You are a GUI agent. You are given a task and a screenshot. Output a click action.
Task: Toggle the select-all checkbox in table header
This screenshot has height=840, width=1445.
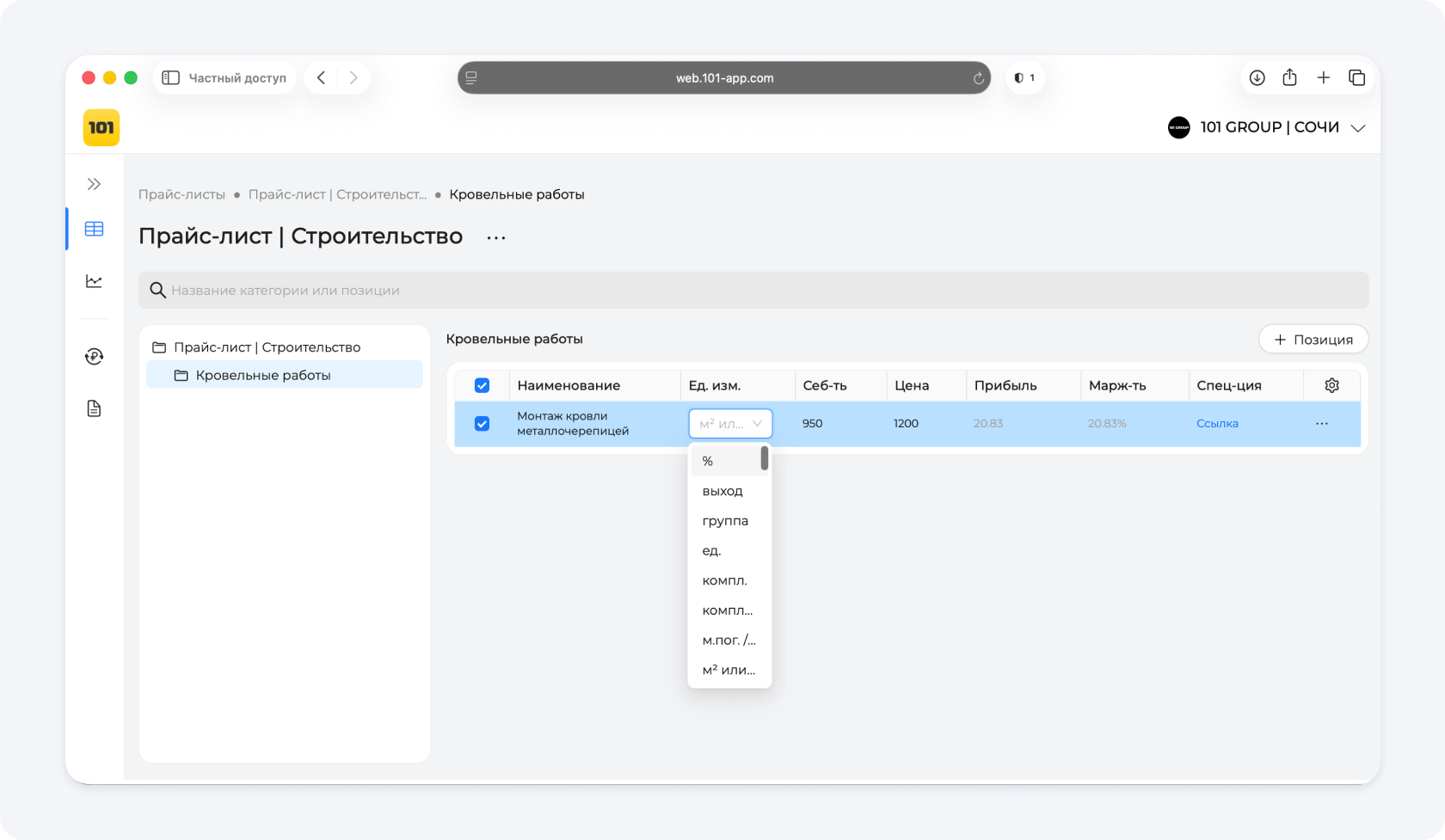click(482, 385)
